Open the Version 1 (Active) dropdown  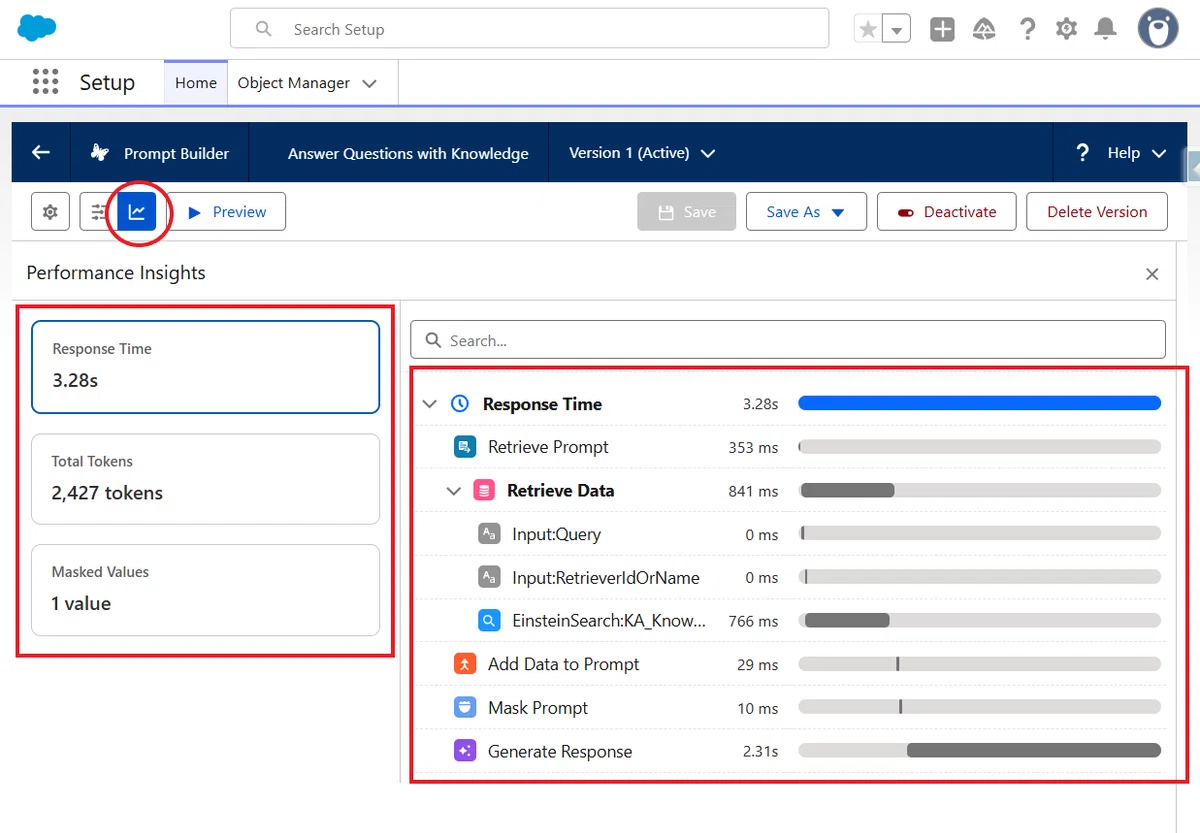click(642, 153)
